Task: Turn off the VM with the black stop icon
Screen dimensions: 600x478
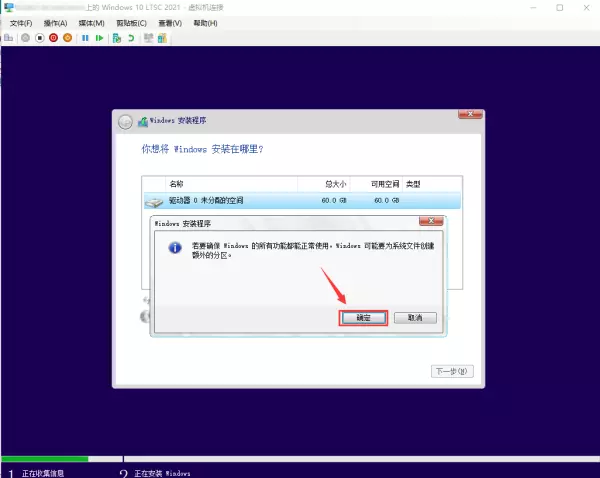Action: click(39, 38)
